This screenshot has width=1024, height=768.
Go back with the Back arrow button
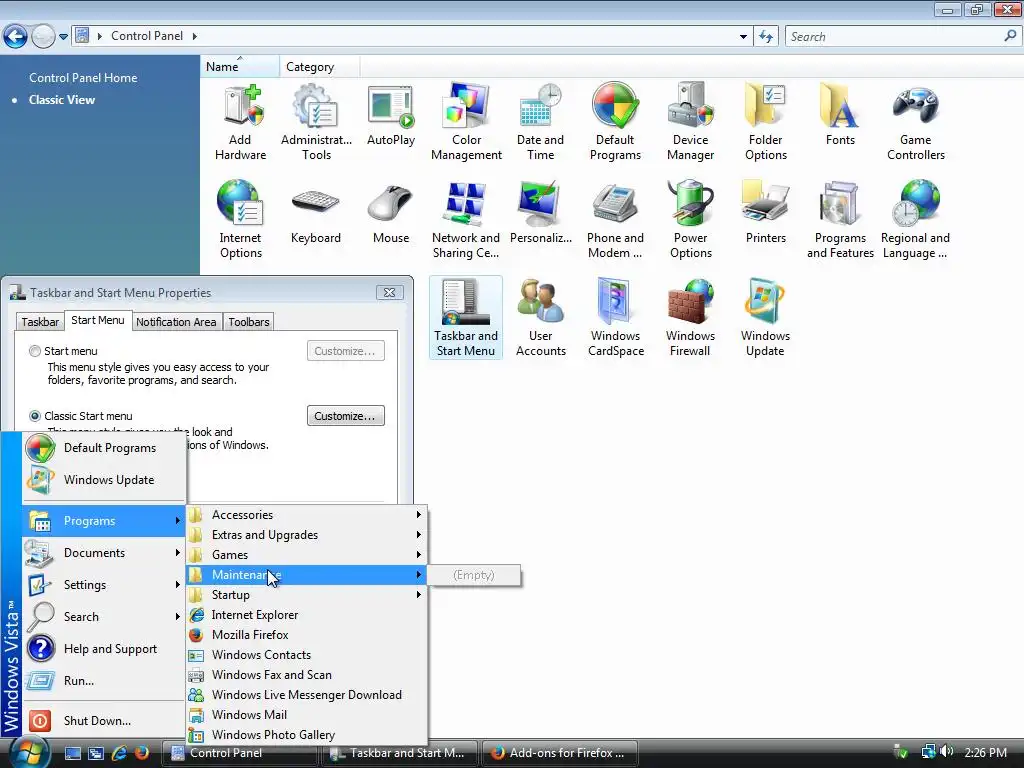16,37
